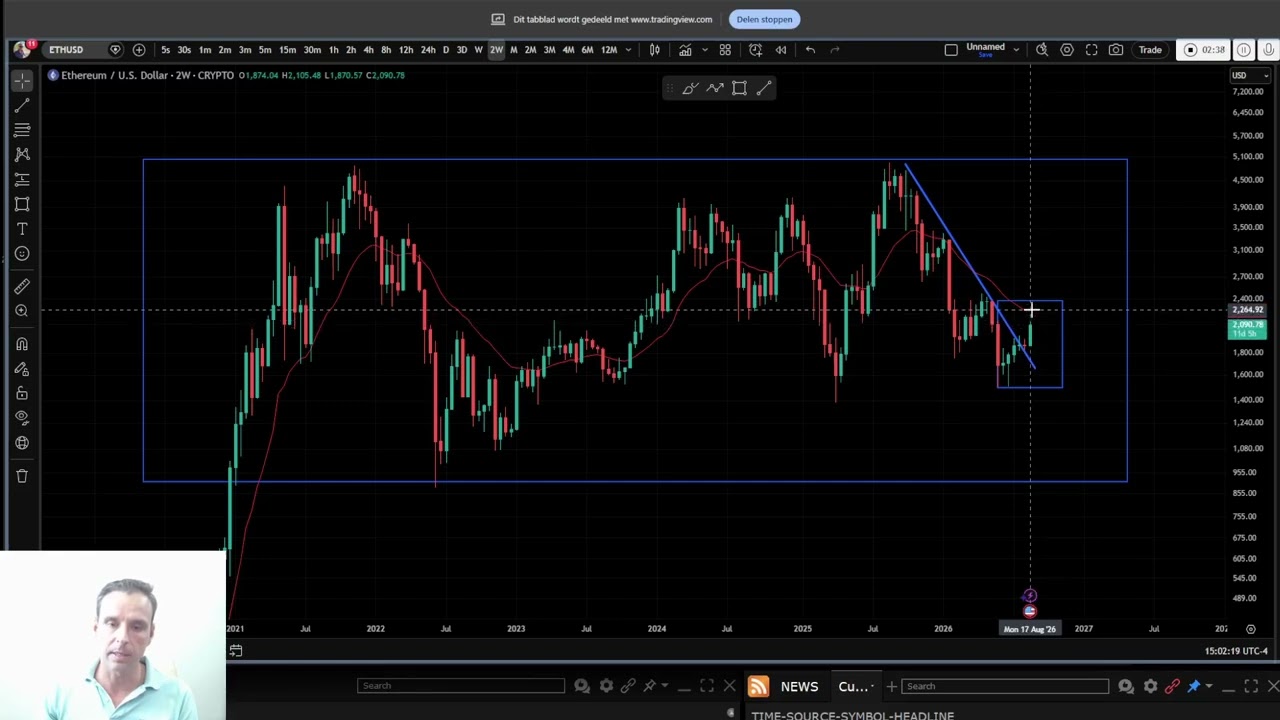Open the Fibonacci tools in left sidebar
The width and height of the screenshot is (1280, 720).
point(22,130)
